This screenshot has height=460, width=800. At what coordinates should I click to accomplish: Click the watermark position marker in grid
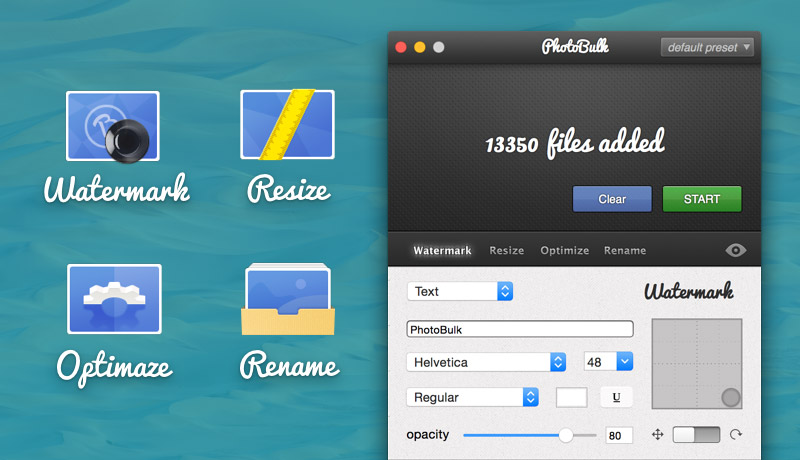tap(731, 397)
